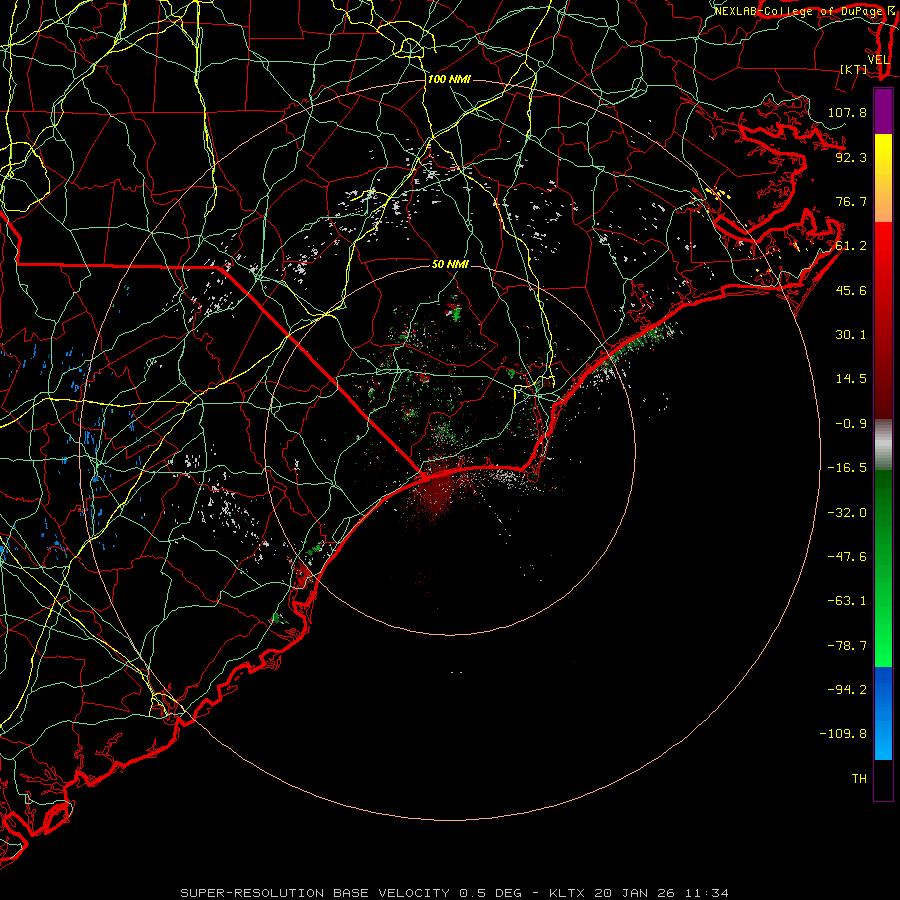The image size is (900, 900).
Task: Click the 14.5 velocity scale value
Action: (x=851, y=379)
